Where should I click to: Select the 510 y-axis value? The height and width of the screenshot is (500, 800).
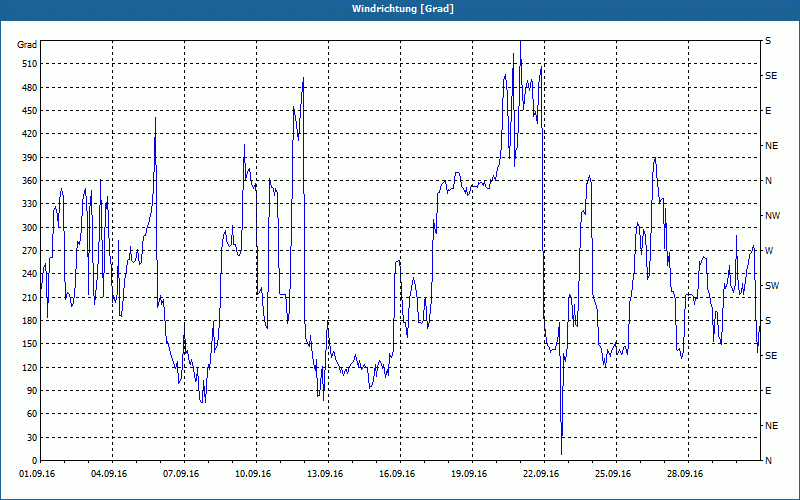click(x=29, y=64)
